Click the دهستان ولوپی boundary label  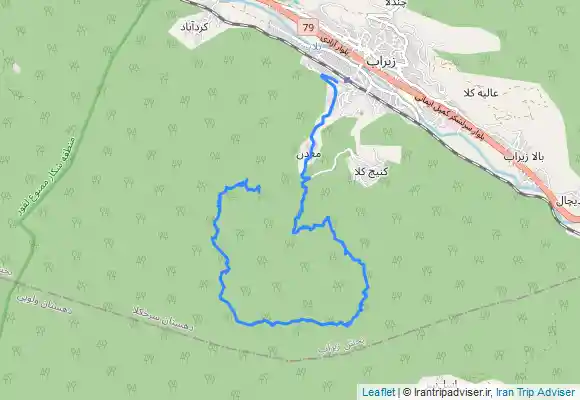tap(43, 304)
